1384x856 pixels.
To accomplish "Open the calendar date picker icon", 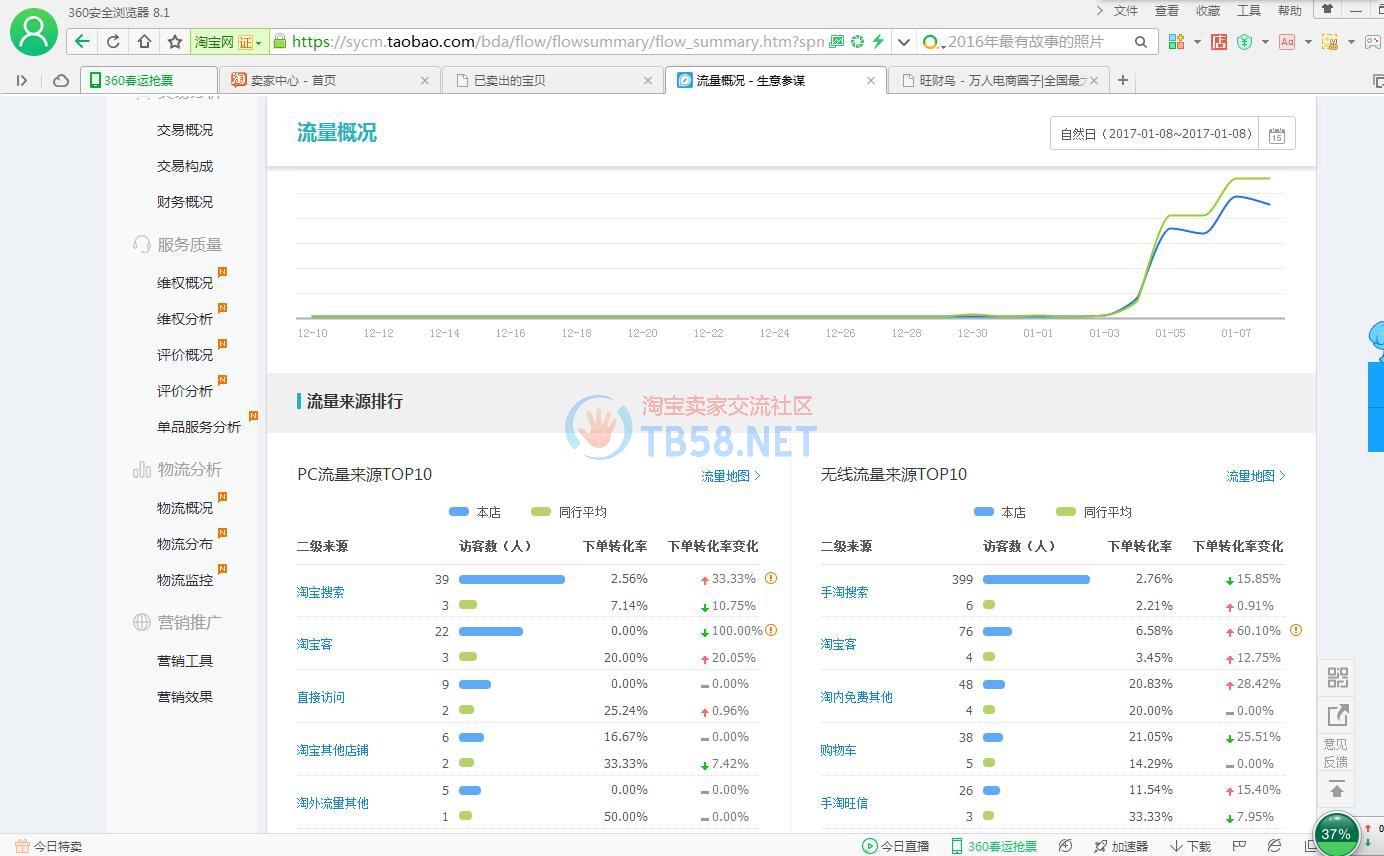I will click(1277, 134).
